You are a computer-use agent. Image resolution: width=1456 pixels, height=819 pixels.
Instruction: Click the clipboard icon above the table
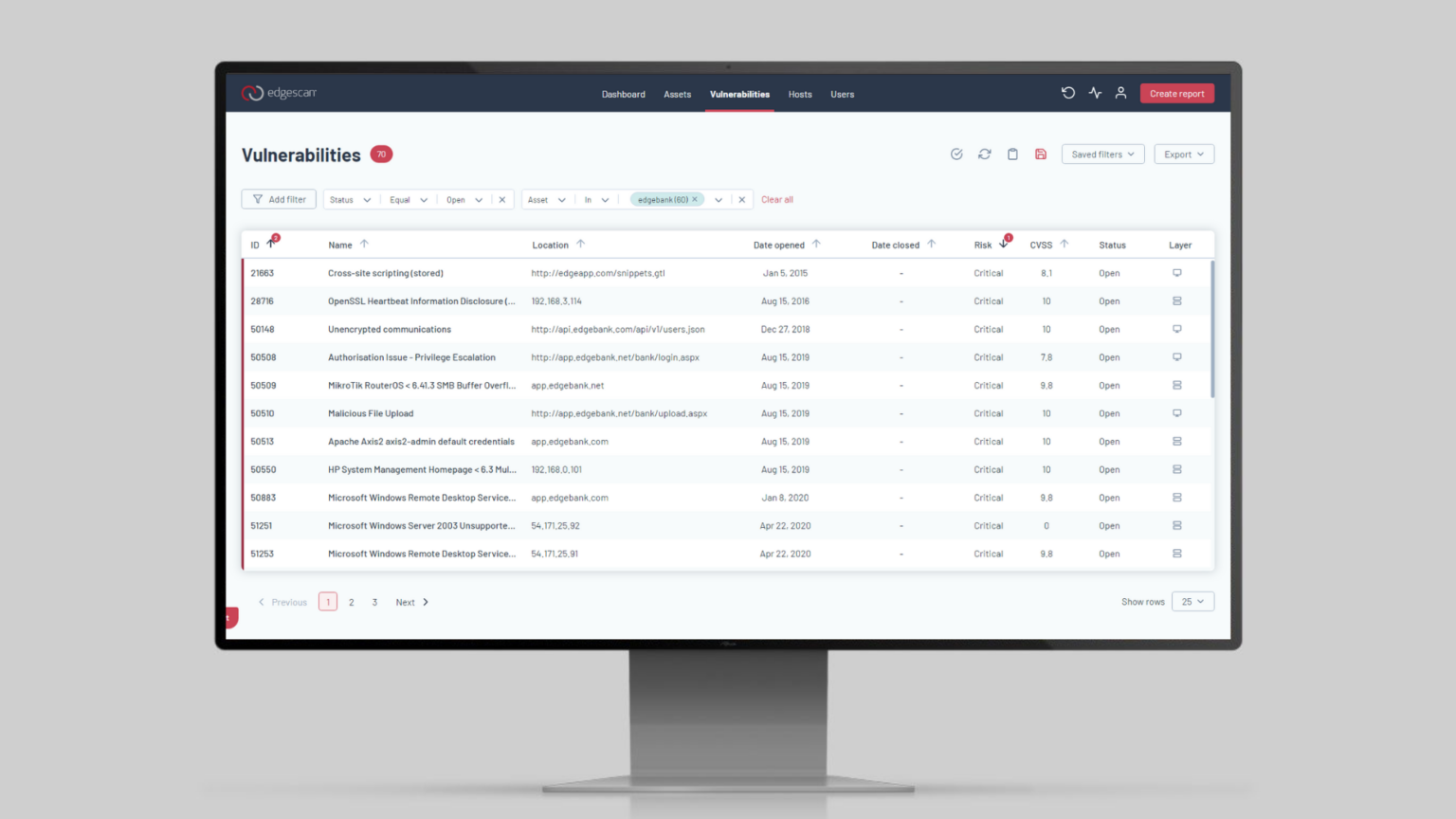tap(1012, 154)
